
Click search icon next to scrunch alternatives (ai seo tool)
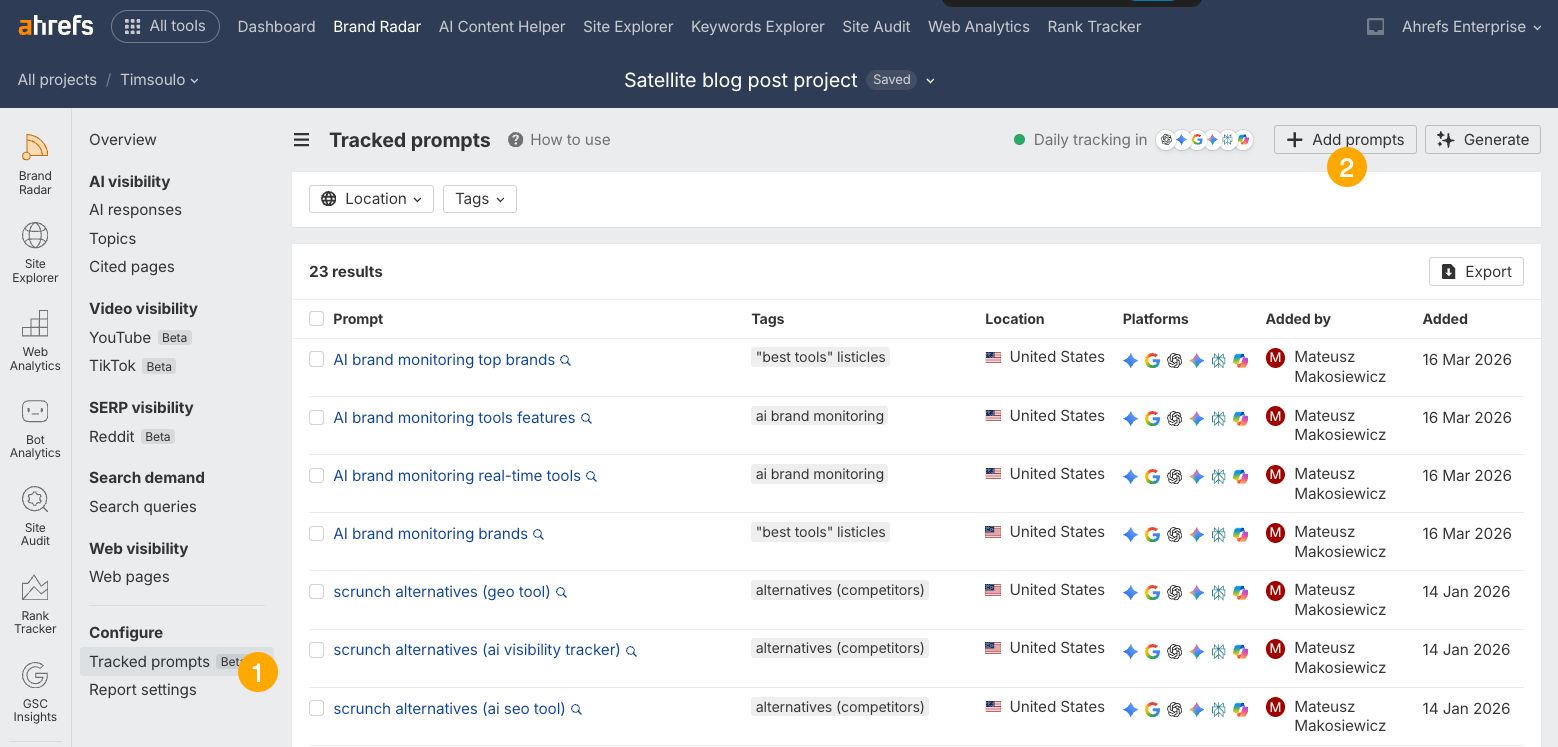[x=576, y=709]
